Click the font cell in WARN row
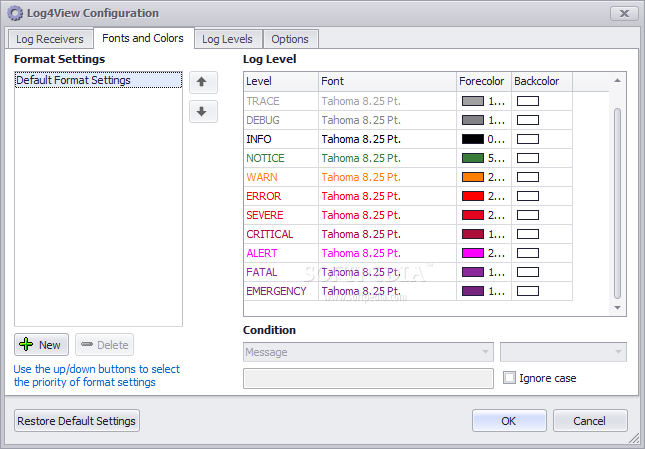The width and height of the screenshot is (645, 449). (387, 177)
